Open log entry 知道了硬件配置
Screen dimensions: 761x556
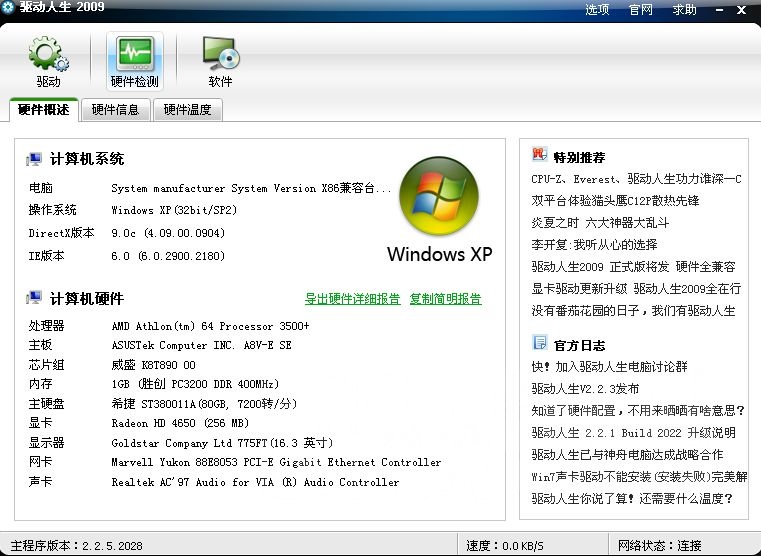pyautogui.click(x=638, y=410)
